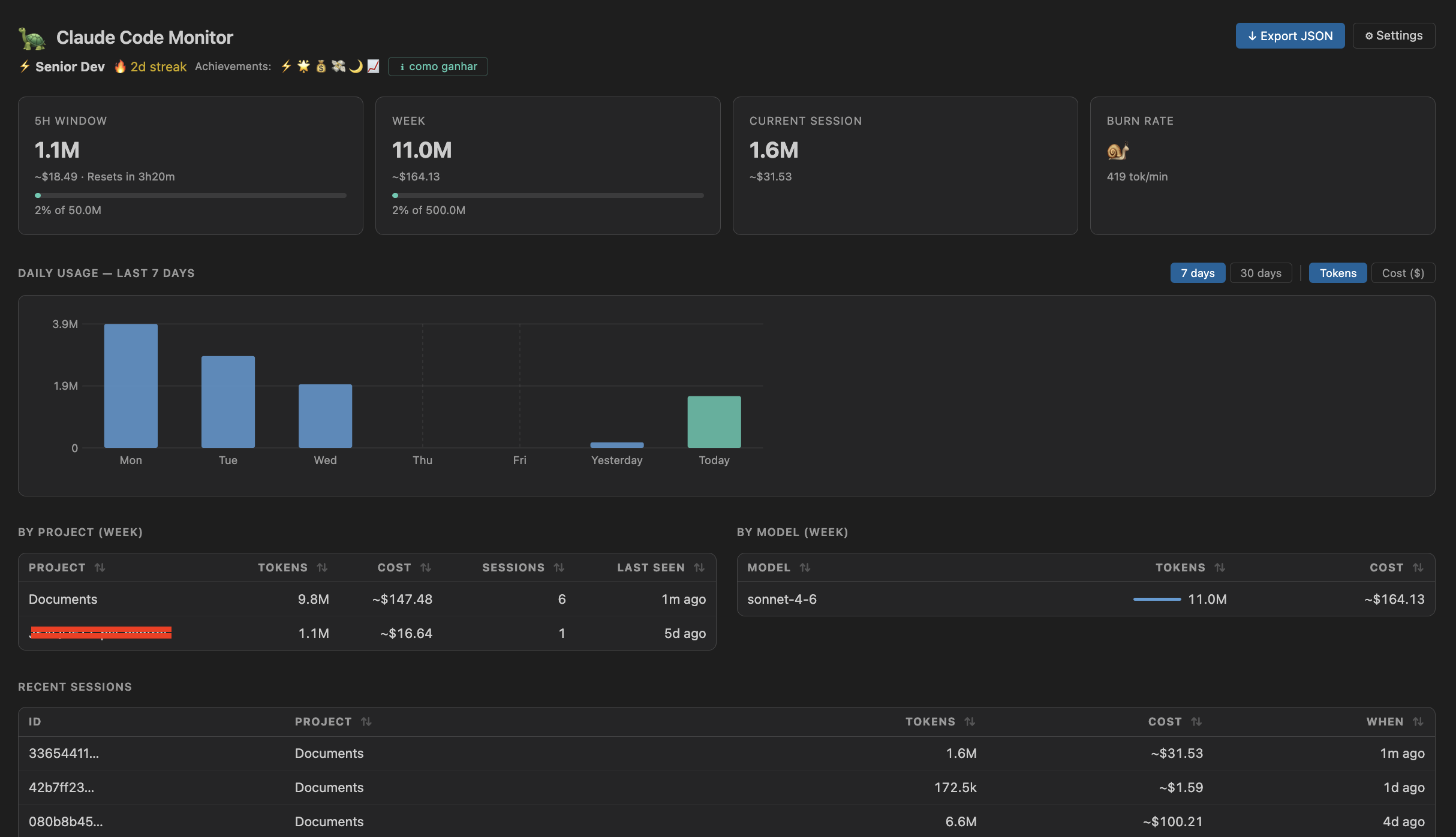Sort model table by Tokens arrows
The width and height of the screenshot is (1456, 837).
(x=1220, y=568)
